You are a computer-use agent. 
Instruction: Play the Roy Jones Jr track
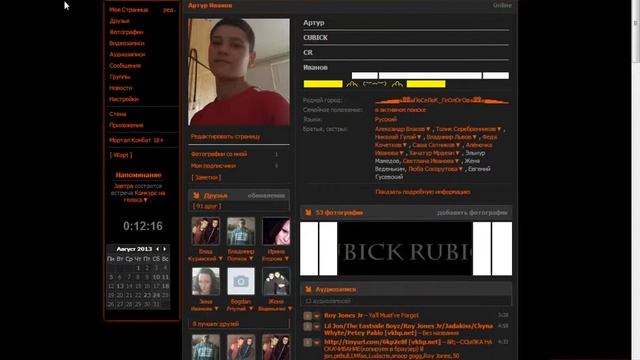point(307,316)
